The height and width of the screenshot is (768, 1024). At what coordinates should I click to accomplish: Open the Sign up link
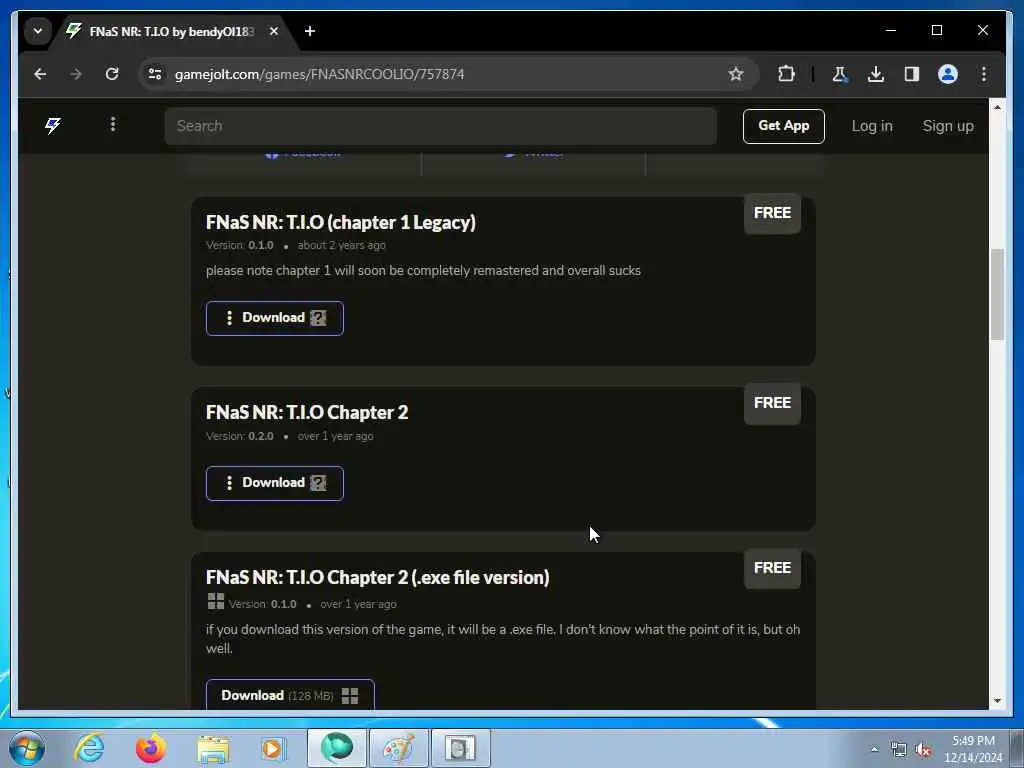948,126
